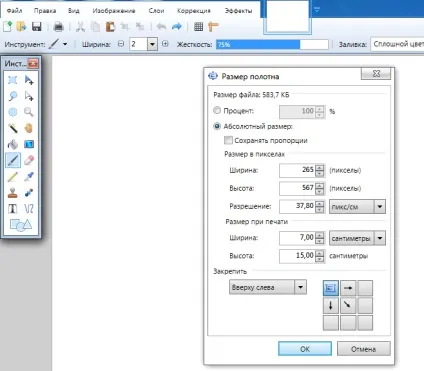Select the Rectangle Select tool

[x=13, y=80]
